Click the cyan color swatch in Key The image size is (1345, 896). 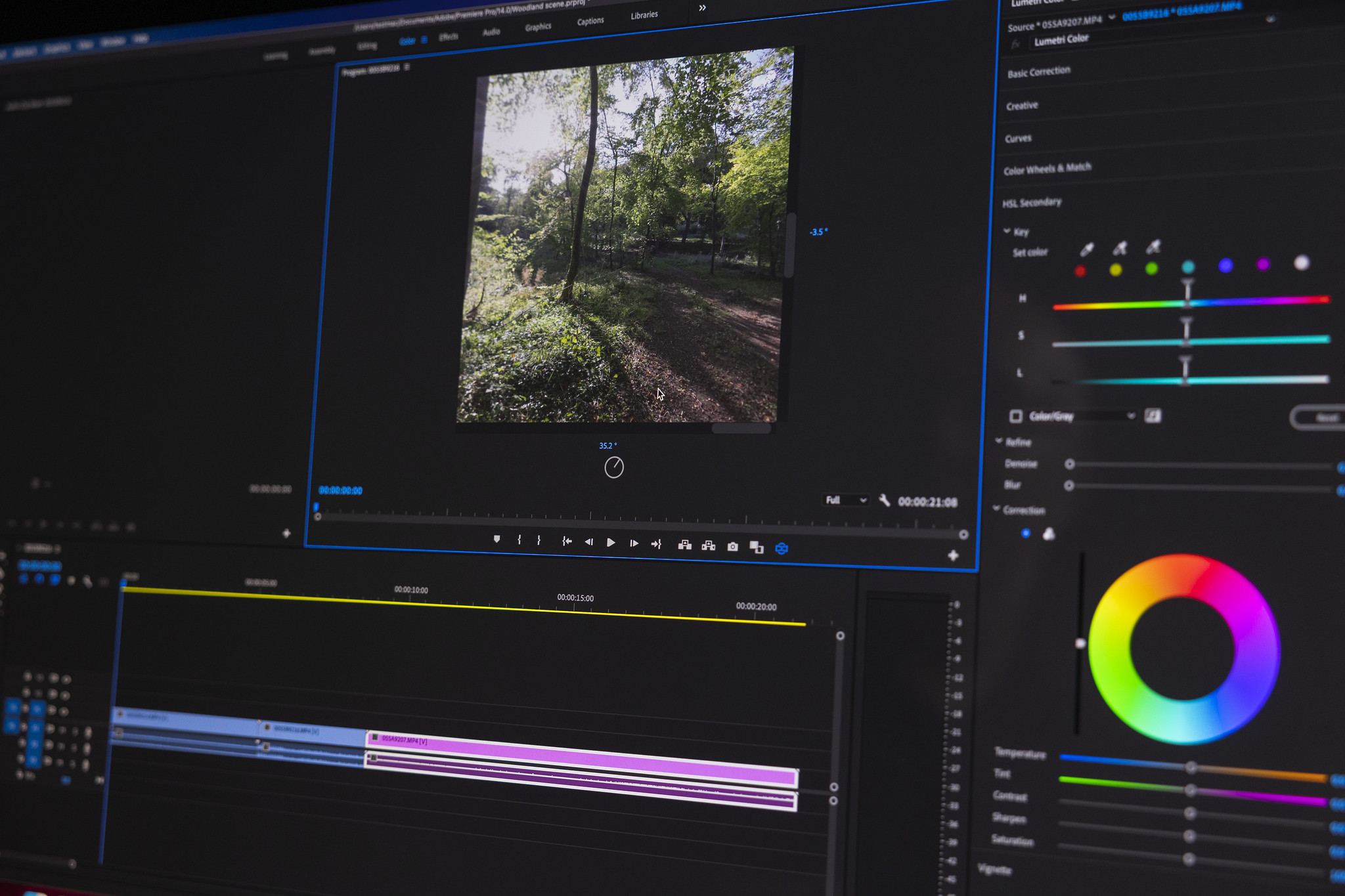[x=1187, y=267]
